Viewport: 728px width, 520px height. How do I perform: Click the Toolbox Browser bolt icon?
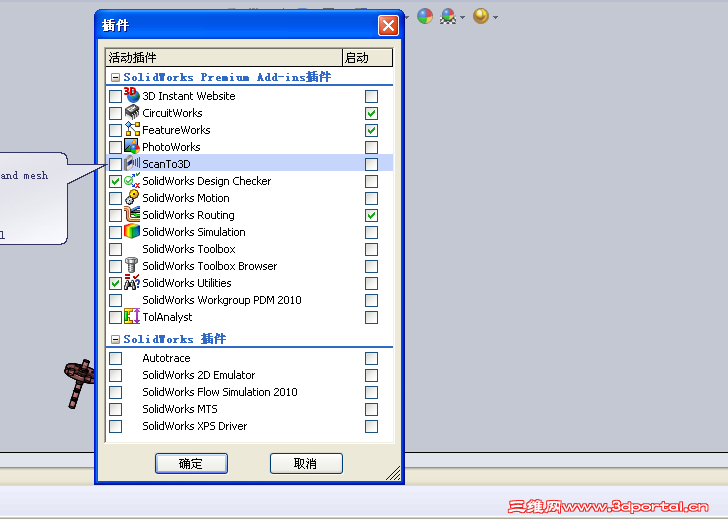(132, 265)
